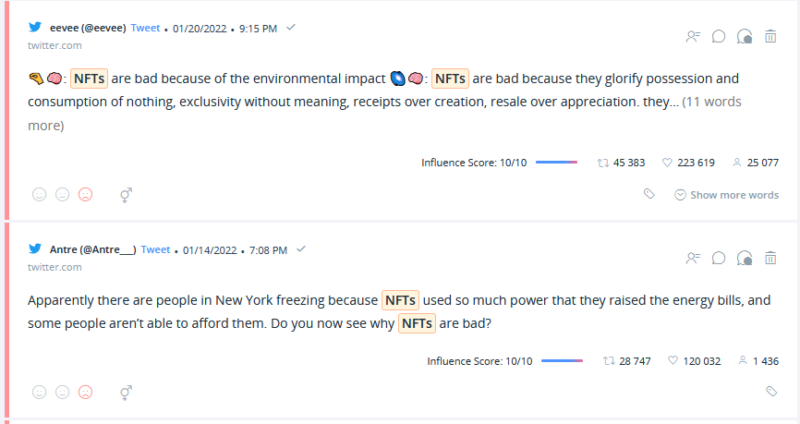Open the eevee Tweet link
The width and height of the screenshot is (800, 424).
[145, 28]
